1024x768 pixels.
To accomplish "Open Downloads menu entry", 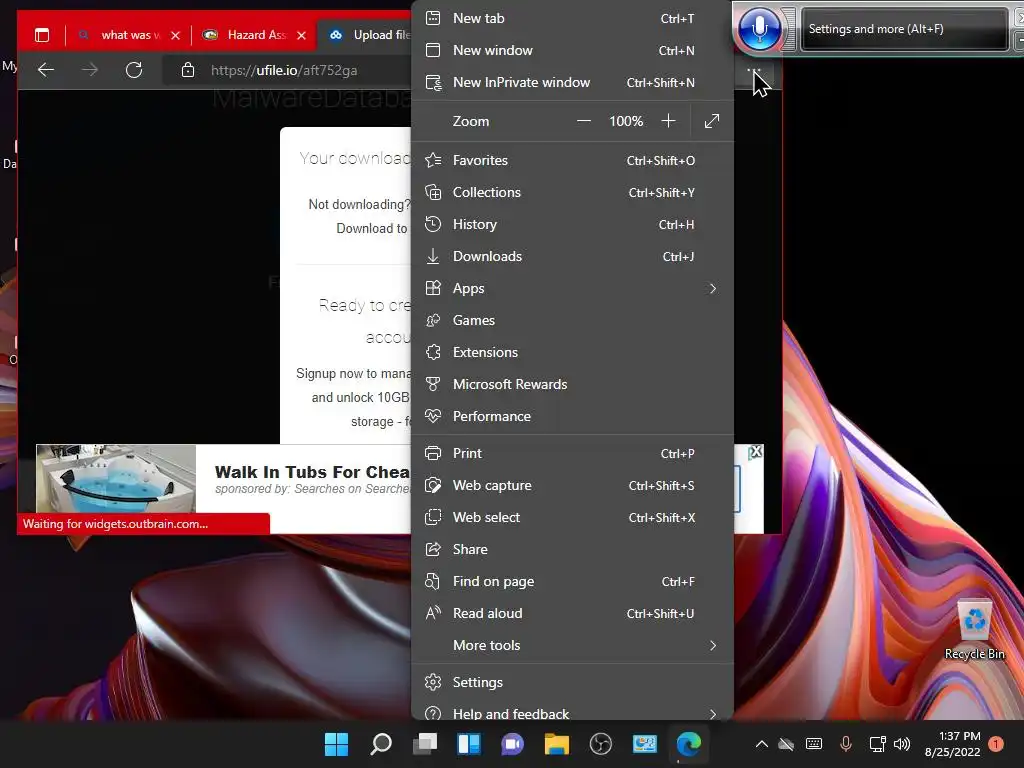I will click(572, 256).
